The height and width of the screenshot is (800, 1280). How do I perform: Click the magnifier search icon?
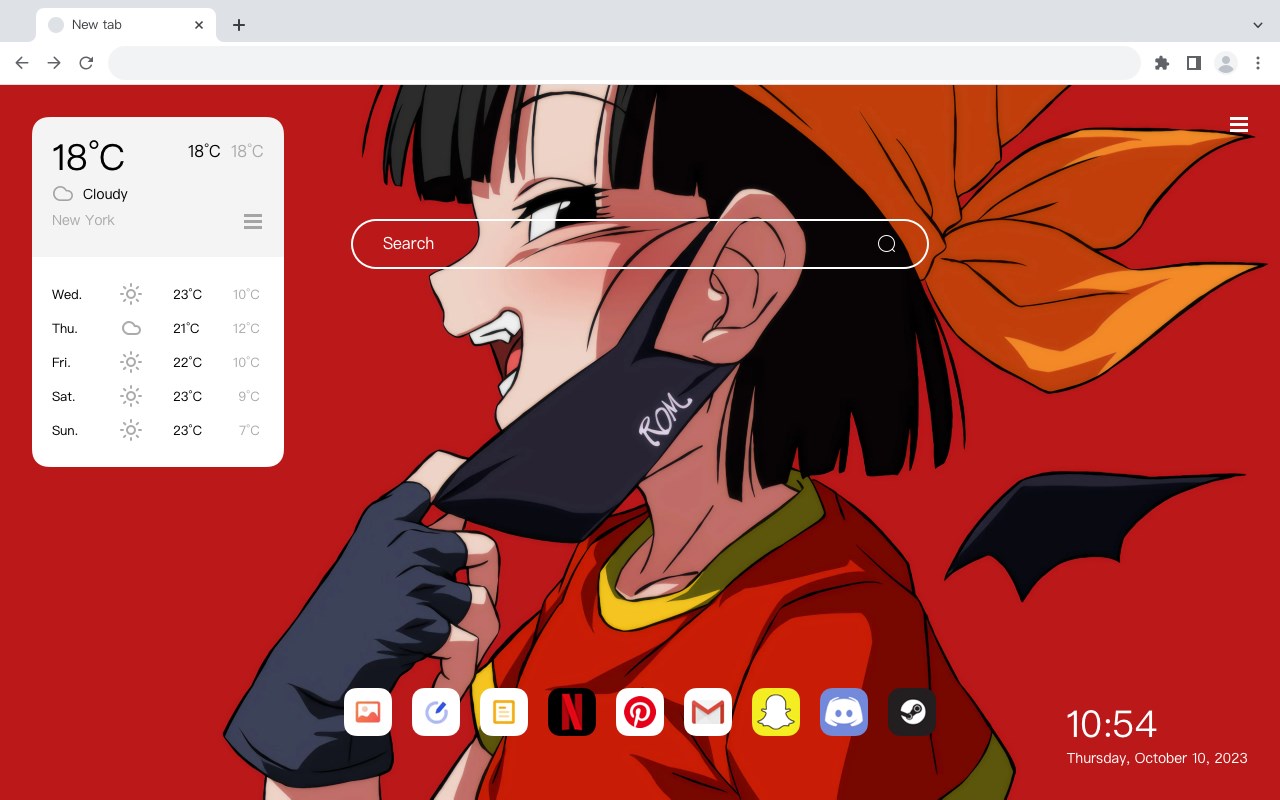coord(886,244)
